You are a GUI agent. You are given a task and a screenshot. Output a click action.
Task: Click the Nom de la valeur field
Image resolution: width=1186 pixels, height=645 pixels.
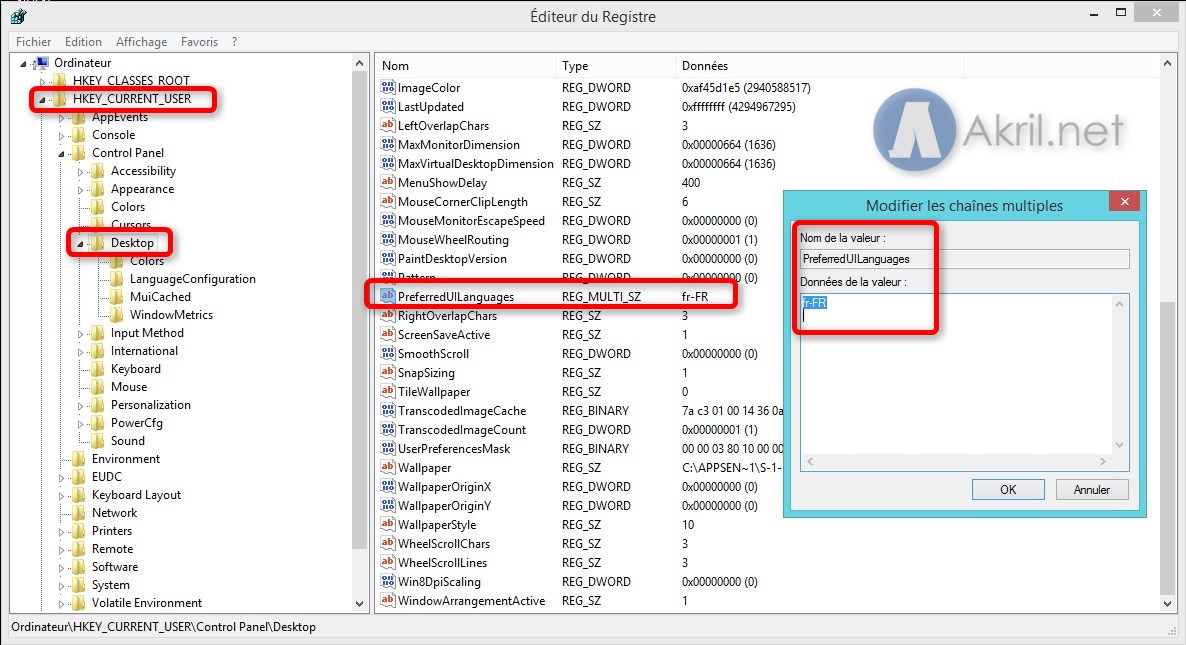tap(964, 259)
